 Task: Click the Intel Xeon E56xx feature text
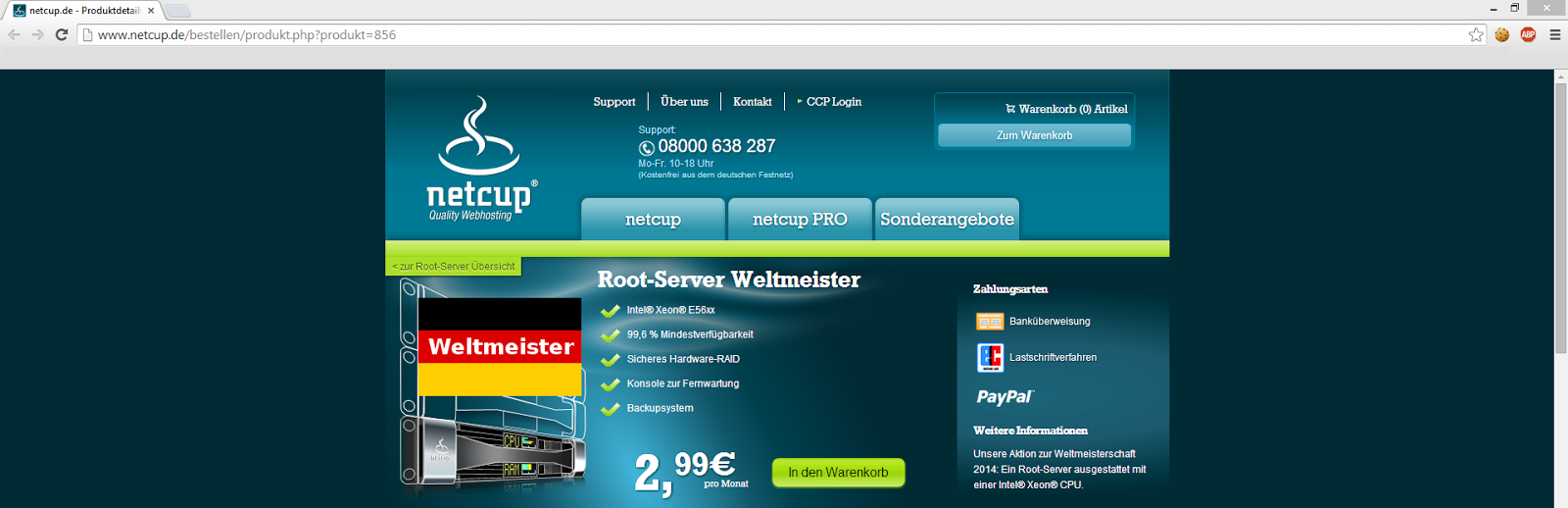point(671,310)
